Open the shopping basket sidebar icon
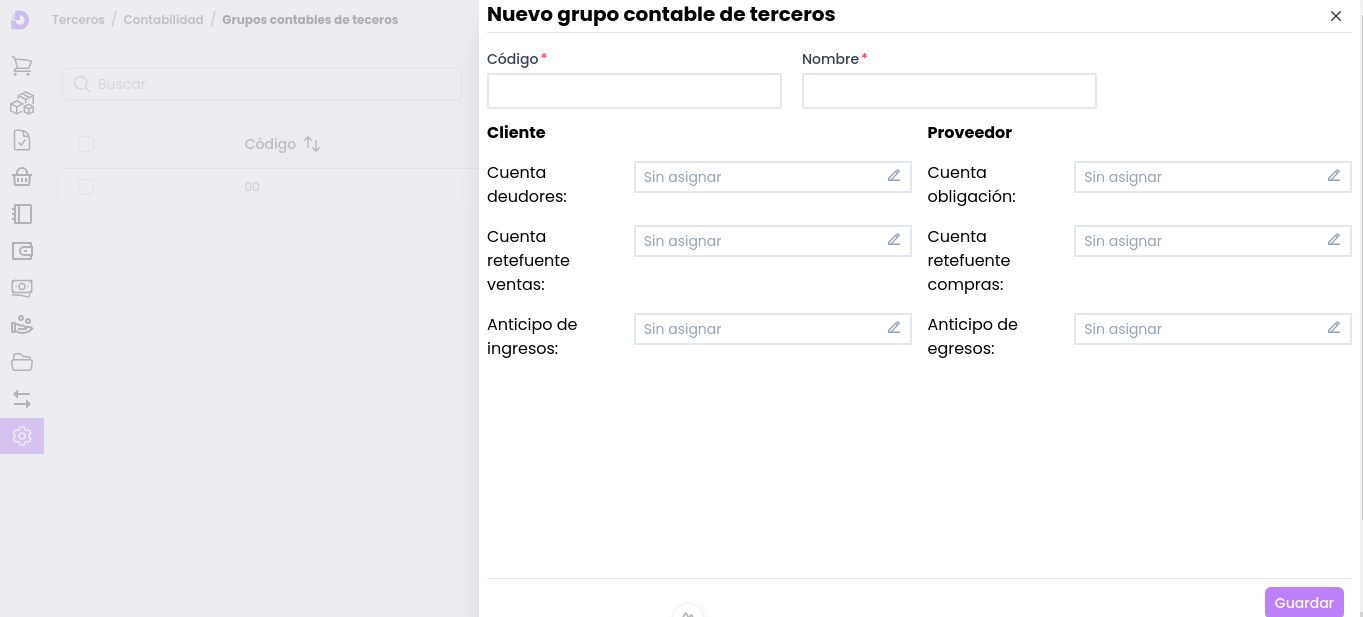 (x=22, y=177)
